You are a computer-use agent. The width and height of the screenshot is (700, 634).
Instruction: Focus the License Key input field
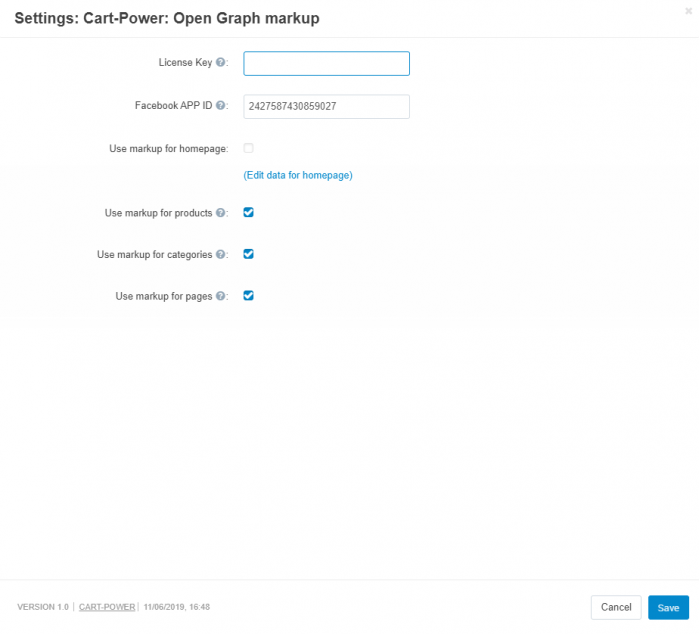tap(326, 63)
